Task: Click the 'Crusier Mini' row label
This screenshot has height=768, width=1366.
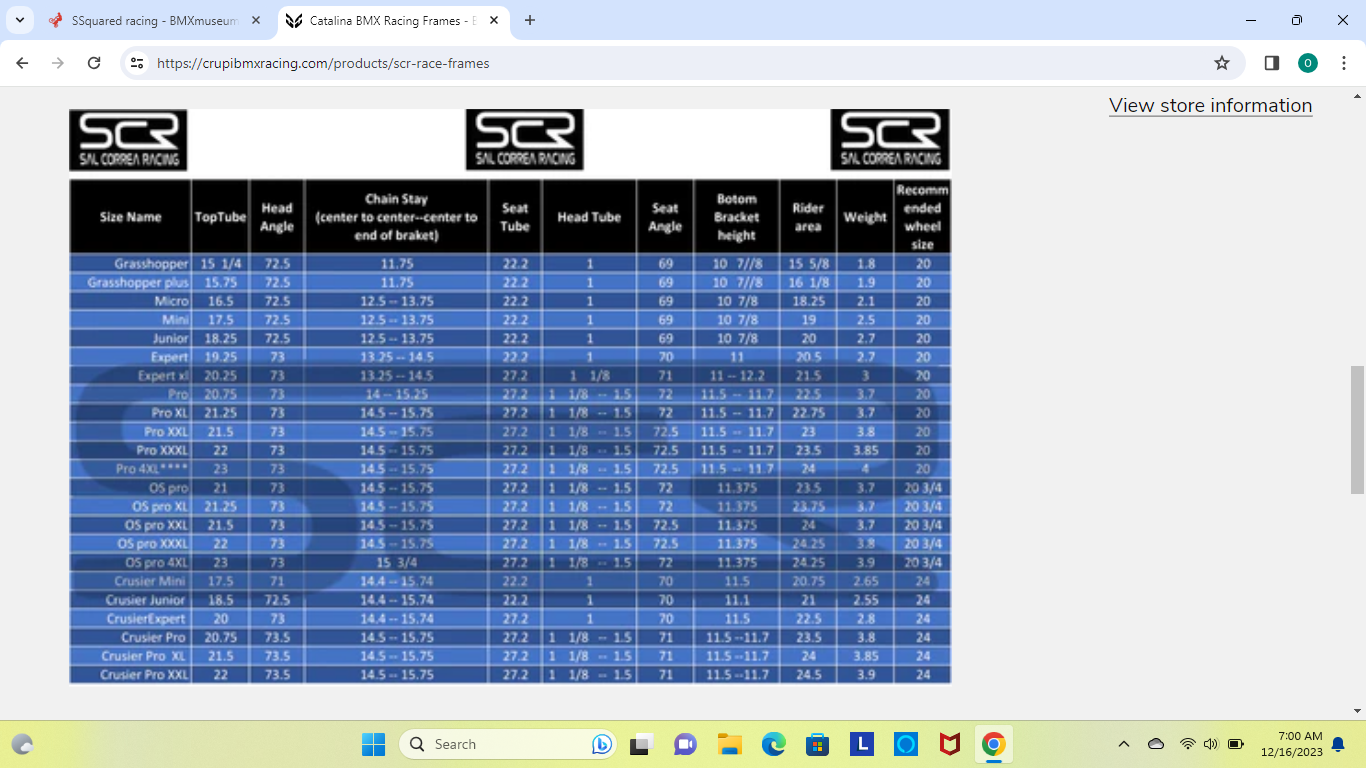Action: tap(150, 581)
